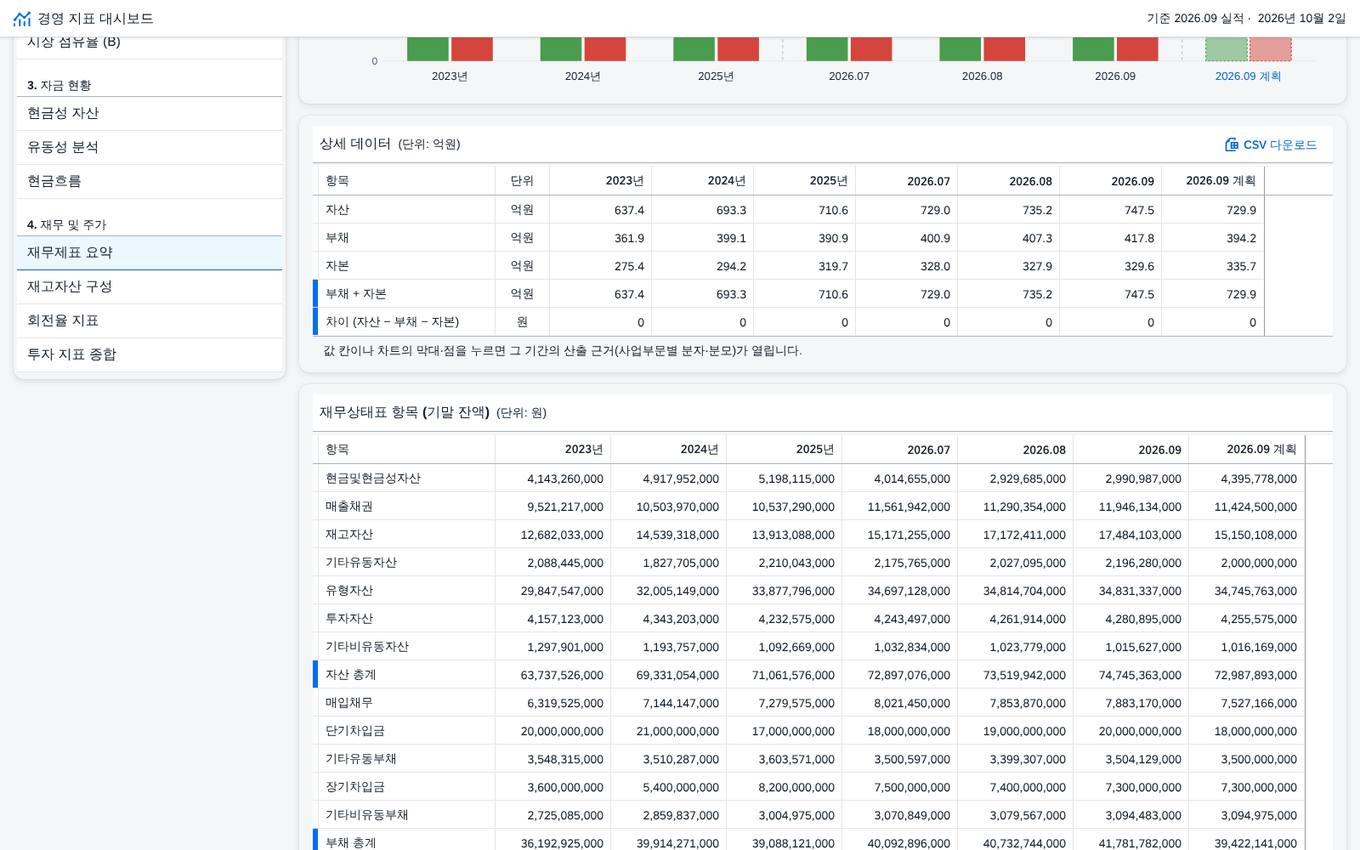Click the red 2024년 chart bar

605,49
